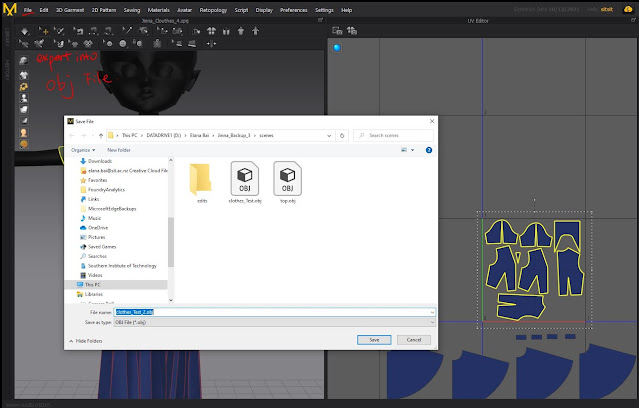
Task: Pop out the 3D window with its corner icon
Action: coord(320,20)
